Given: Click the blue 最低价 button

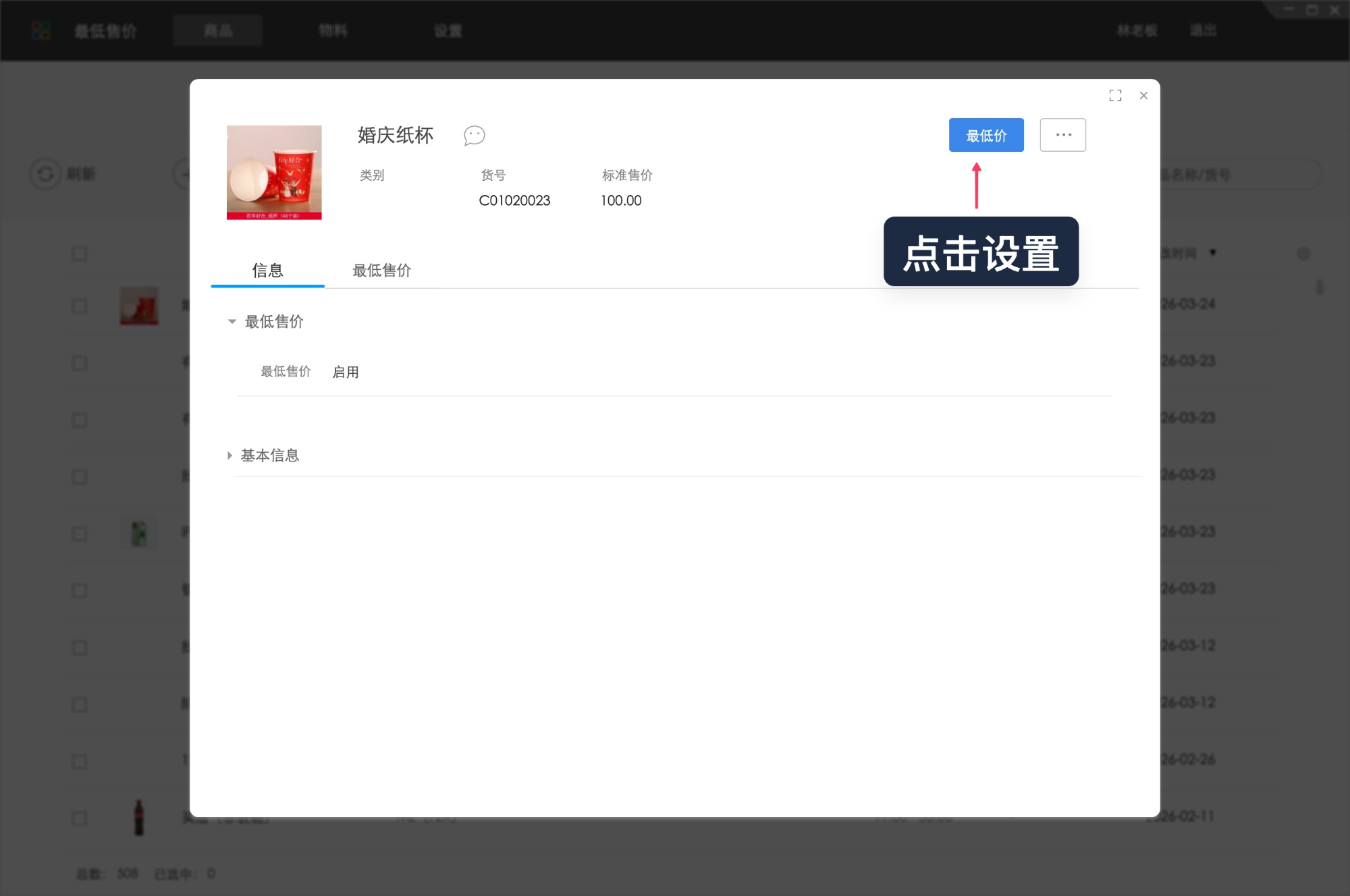Looking at the screenshot, I should click(986, 135).
